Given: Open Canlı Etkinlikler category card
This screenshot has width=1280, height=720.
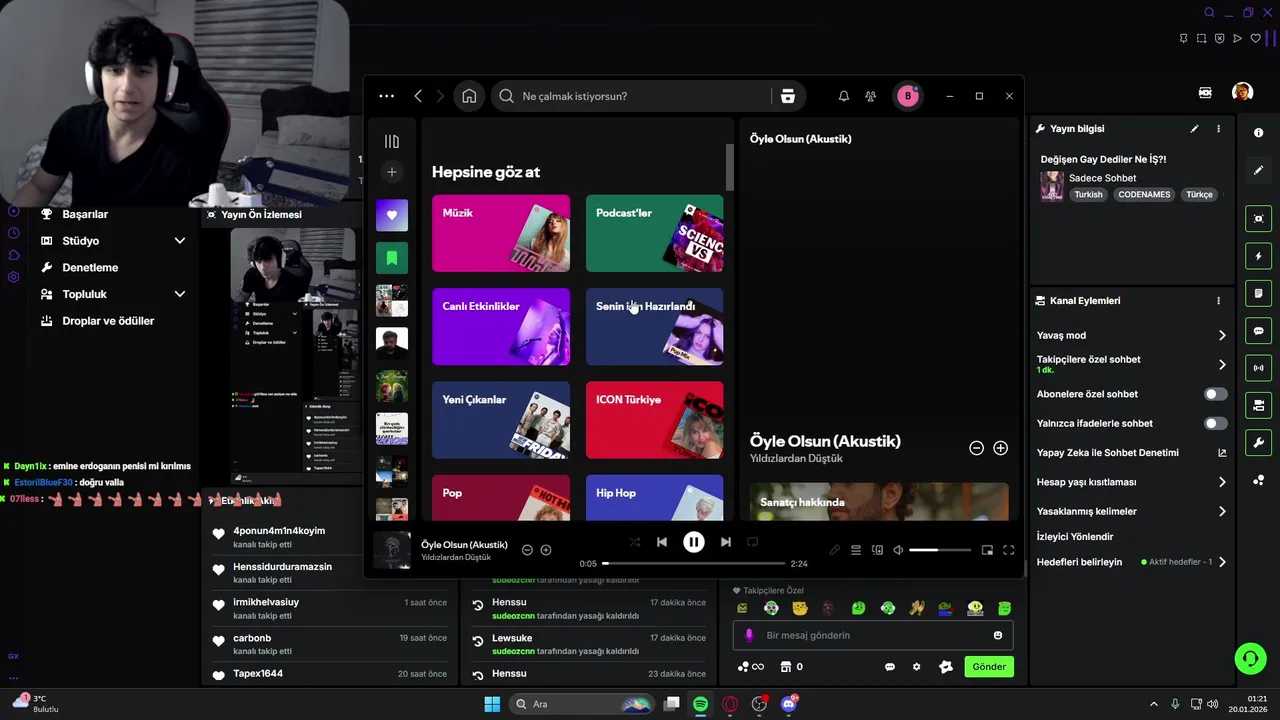Looking at the screenshot, I should pos(501,327).
